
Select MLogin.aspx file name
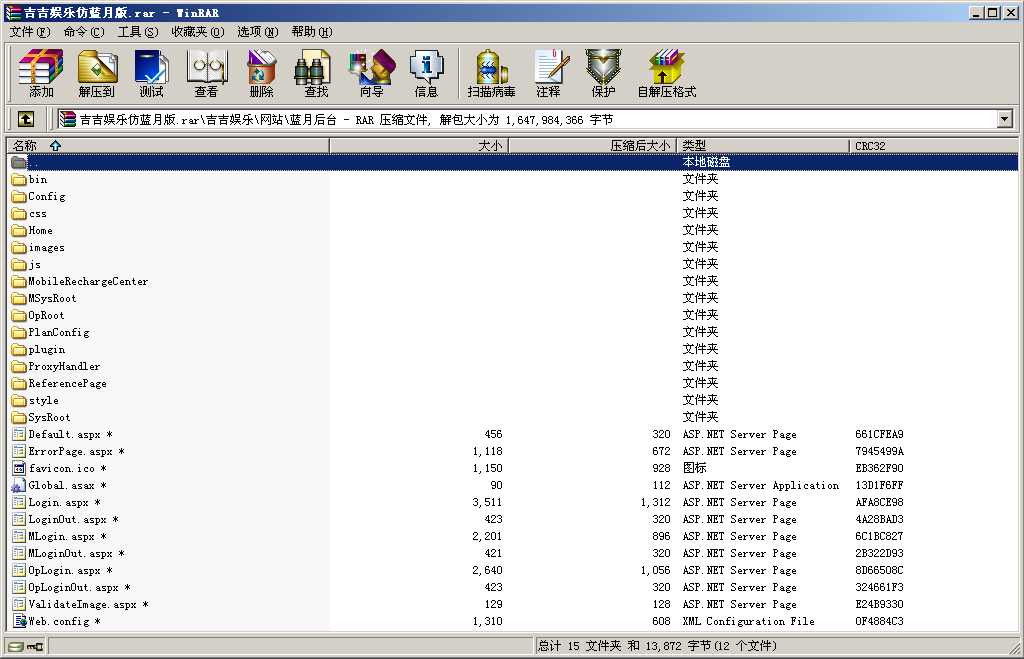tap(67, 536)
